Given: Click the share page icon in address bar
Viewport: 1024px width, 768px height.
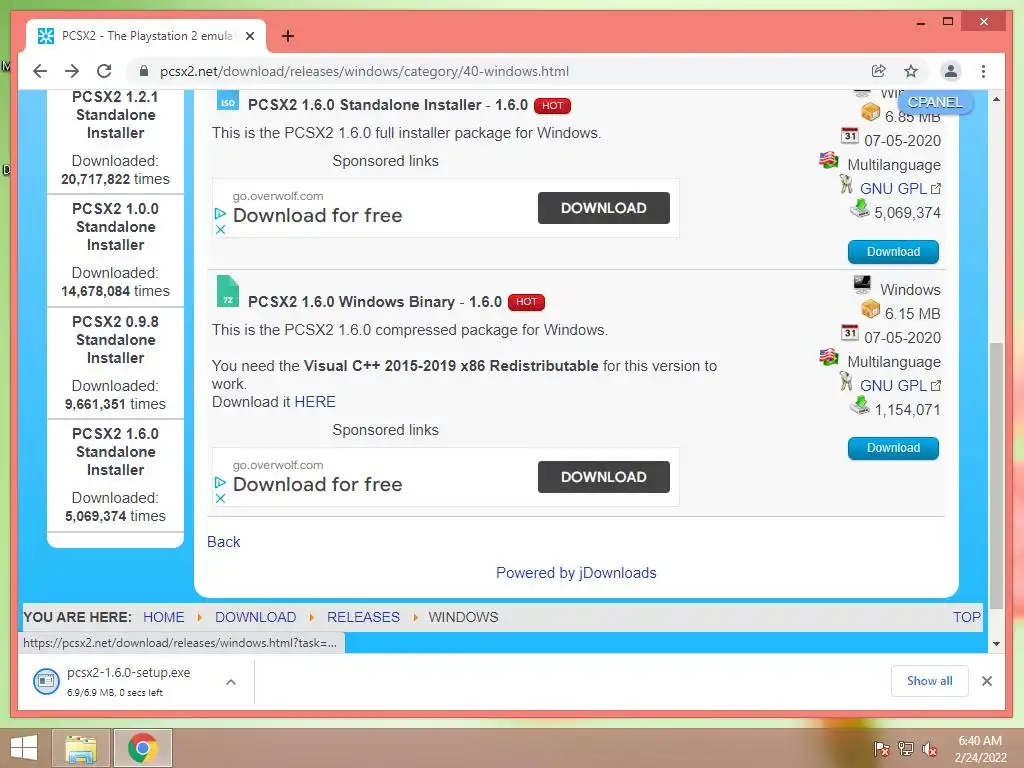Looking at the screenshot, I should (x=878, y=71).
